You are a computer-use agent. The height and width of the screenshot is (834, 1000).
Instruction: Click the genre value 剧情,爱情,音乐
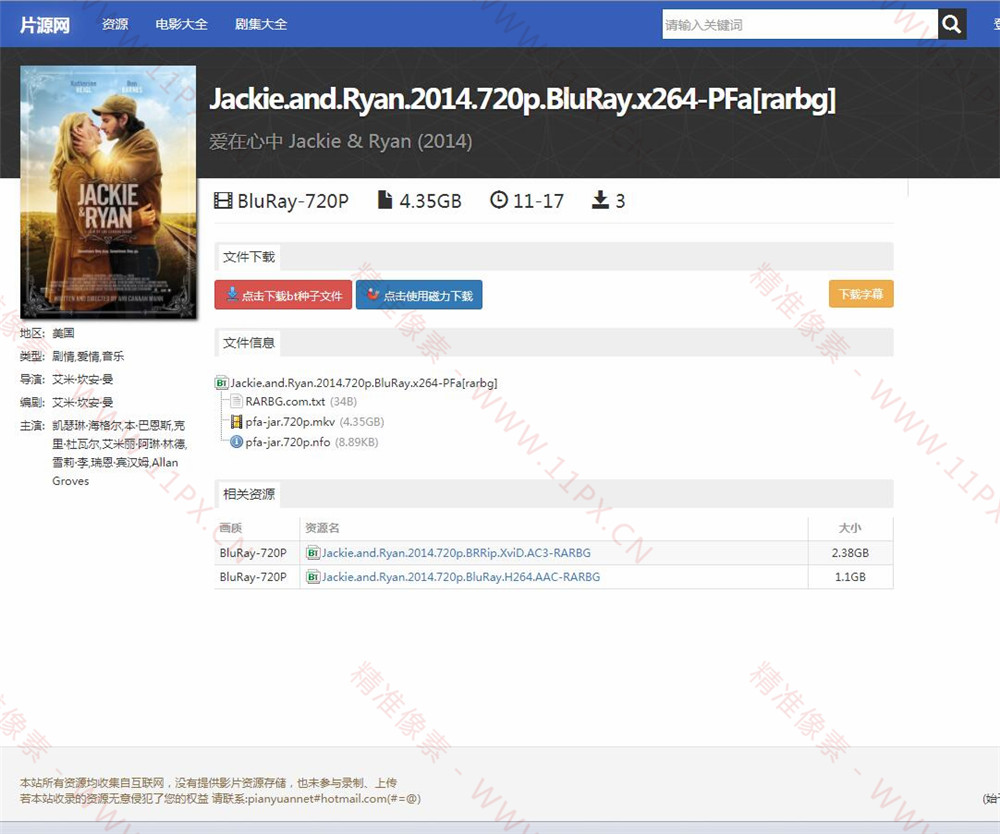[x=88, y=356]
